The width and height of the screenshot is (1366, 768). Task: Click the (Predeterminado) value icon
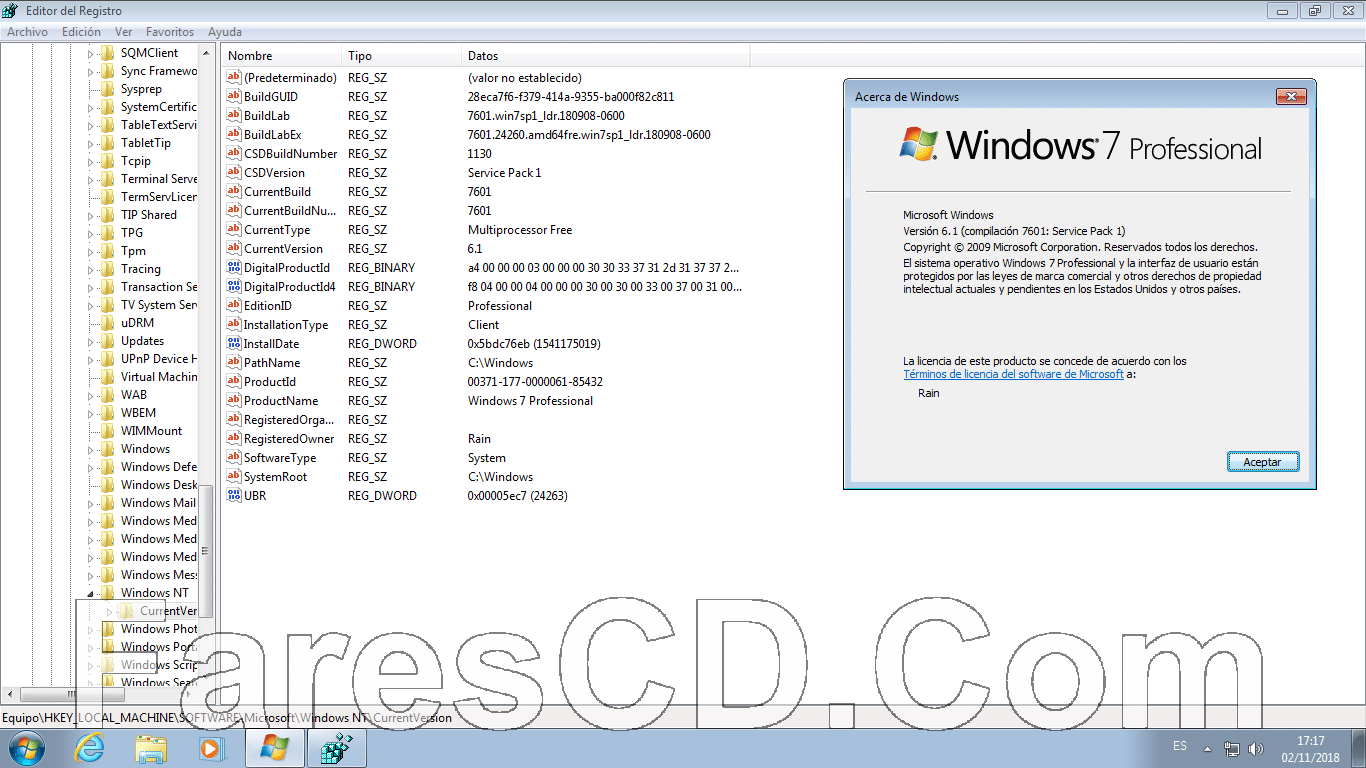(x=234, y=78)
